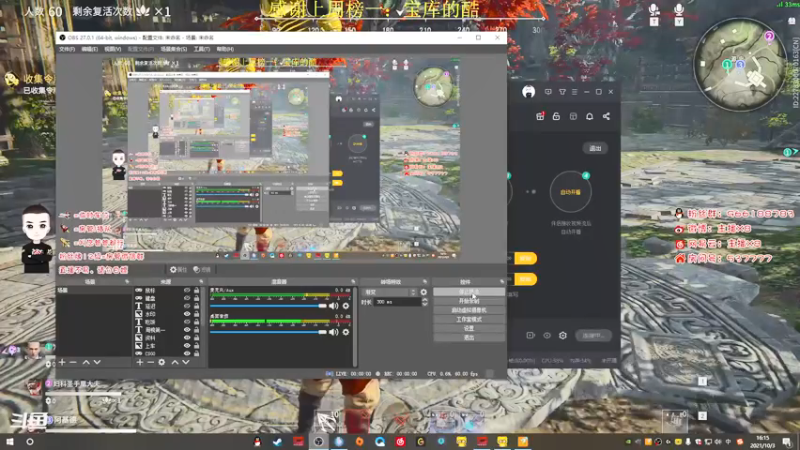This screenshot has width=800, height=450.
Task: Click 退出 in the OBS Controls dock
Action: coord(469,337)
